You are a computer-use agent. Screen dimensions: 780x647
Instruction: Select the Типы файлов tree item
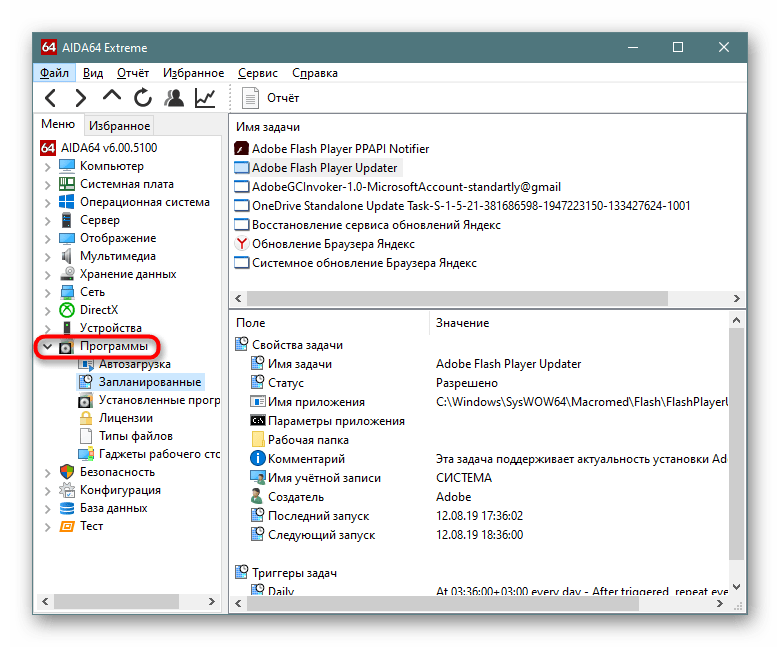pos(135,436)
